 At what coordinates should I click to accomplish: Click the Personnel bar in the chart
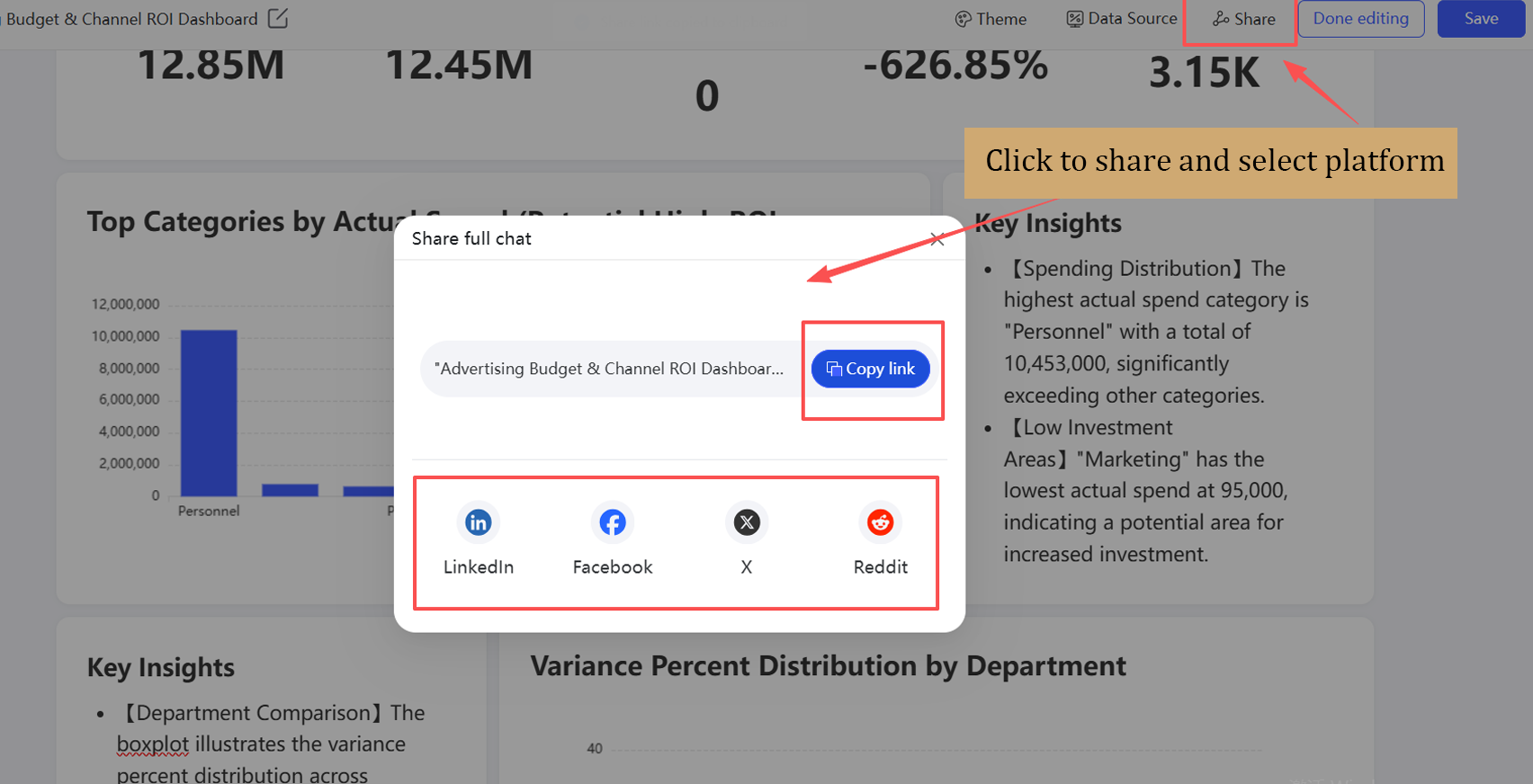click(209, 414)
